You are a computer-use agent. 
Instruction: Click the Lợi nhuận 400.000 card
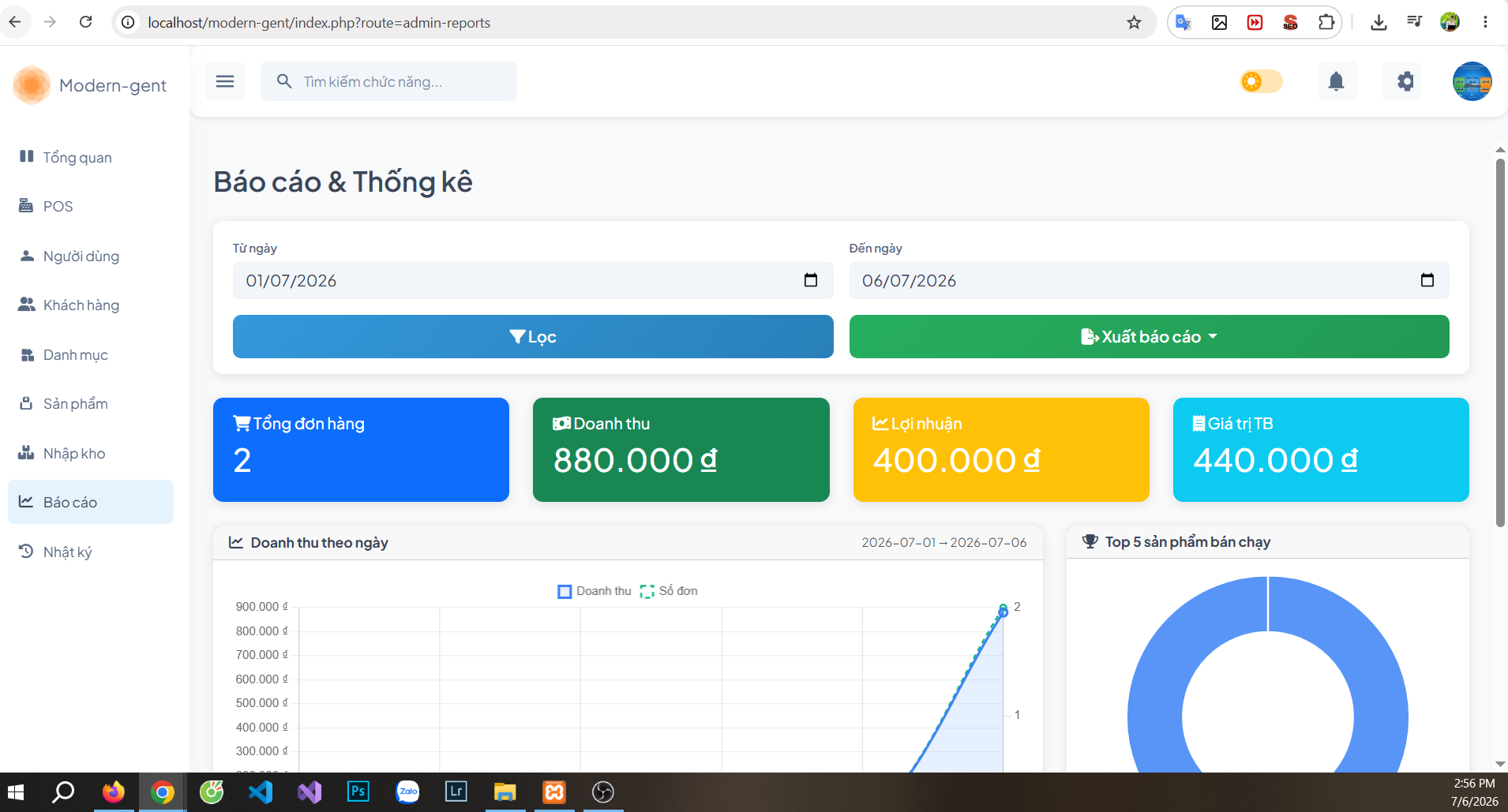pyautogui.click(x=1001, y=450)
